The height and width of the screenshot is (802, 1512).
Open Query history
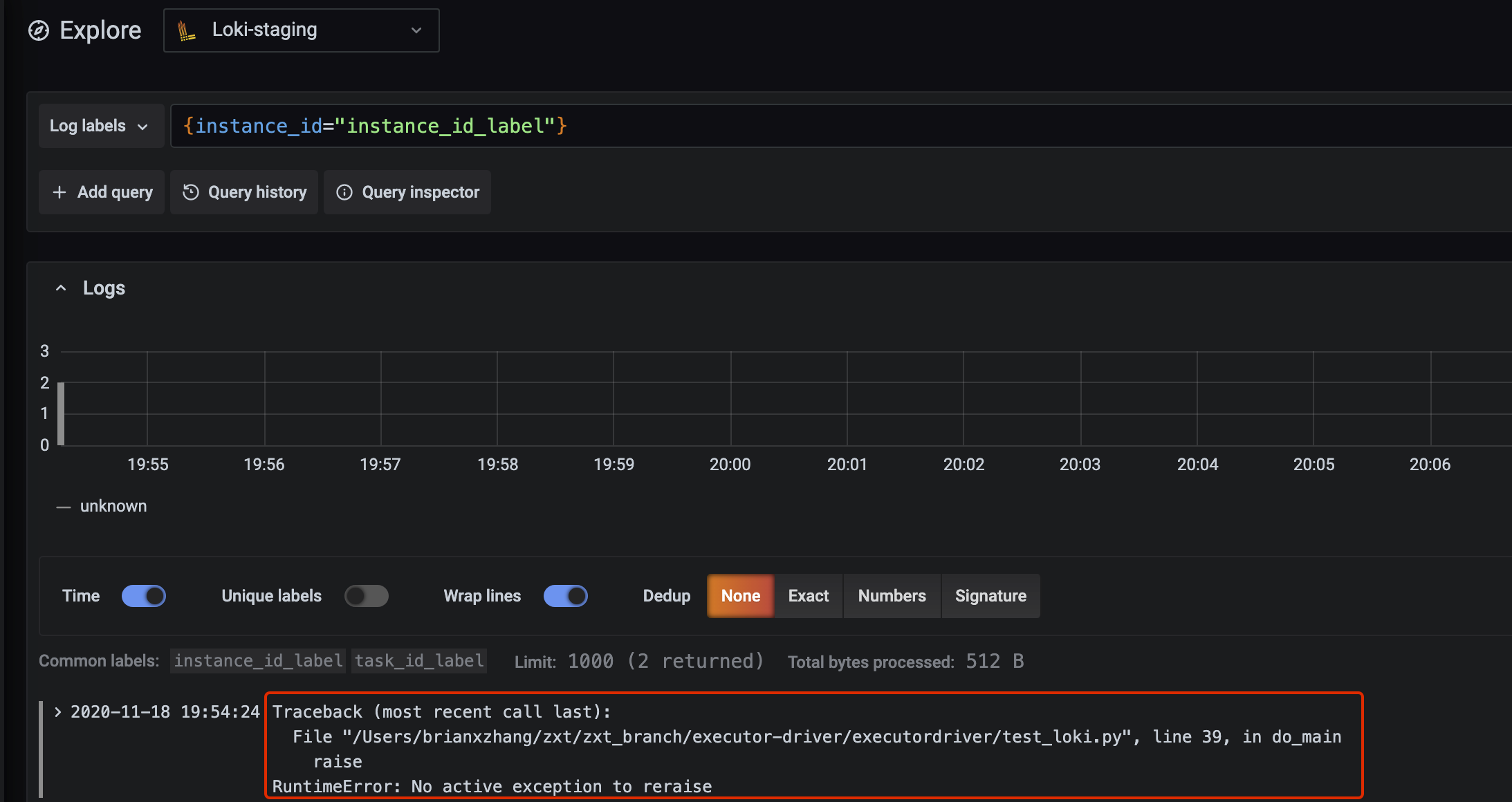[x=244, y=192]
